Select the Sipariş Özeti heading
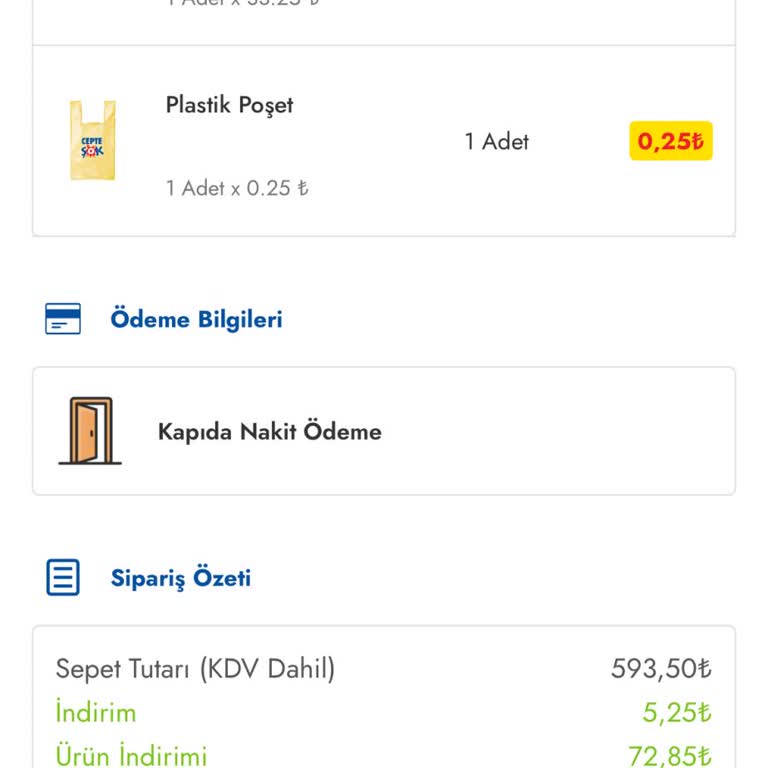 [181, 578]
